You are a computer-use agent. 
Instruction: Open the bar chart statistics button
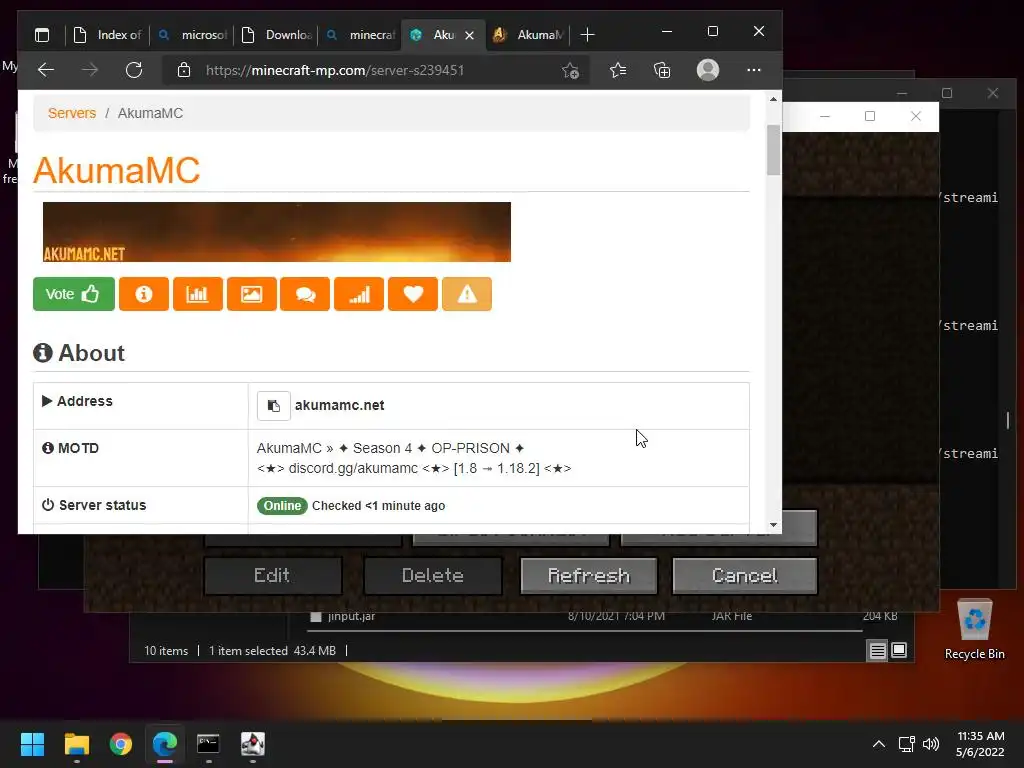tap(197, 294)
